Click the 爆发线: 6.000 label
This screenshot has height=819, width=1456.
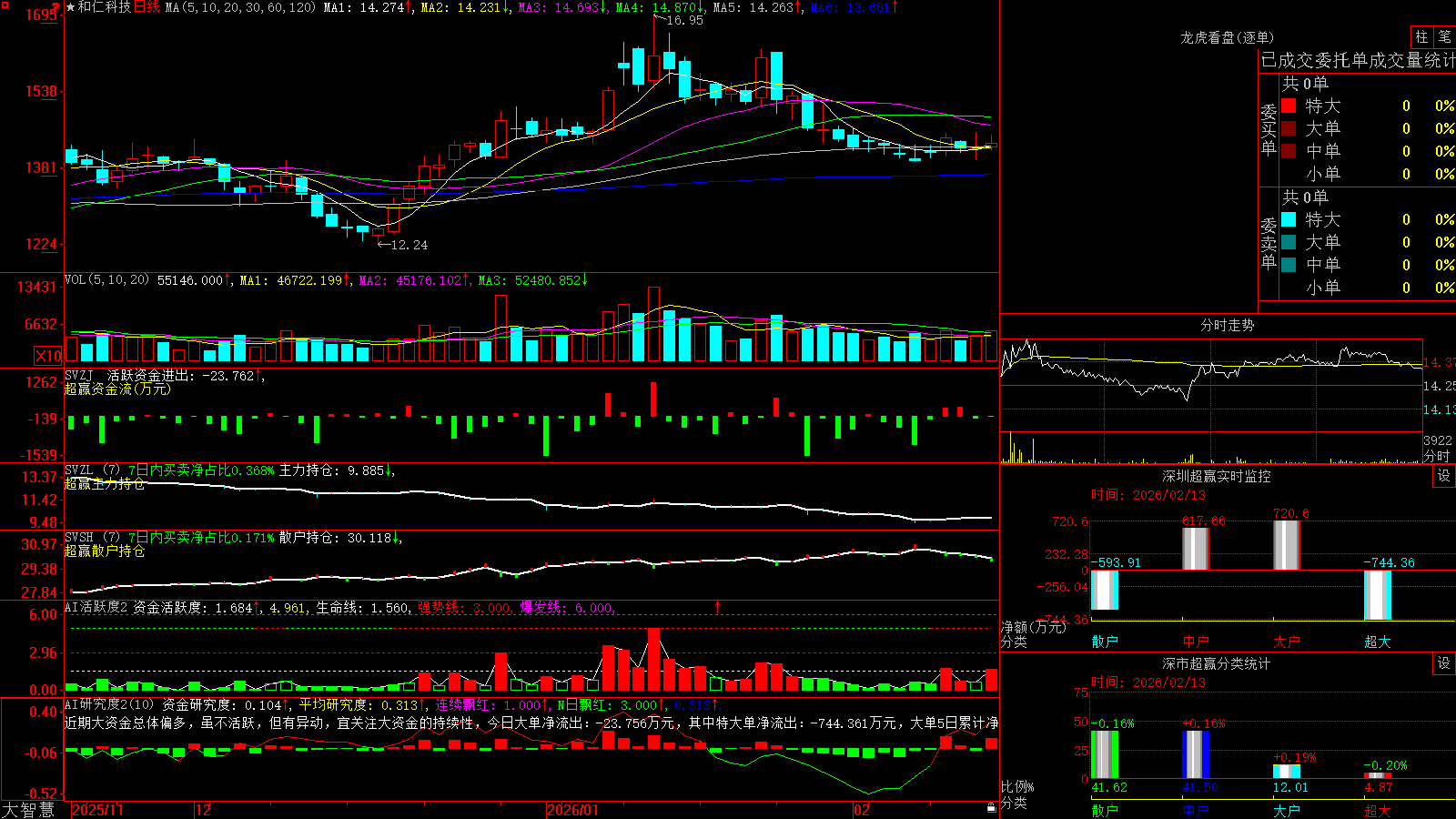pyautogui.click(x=566, y=608)
